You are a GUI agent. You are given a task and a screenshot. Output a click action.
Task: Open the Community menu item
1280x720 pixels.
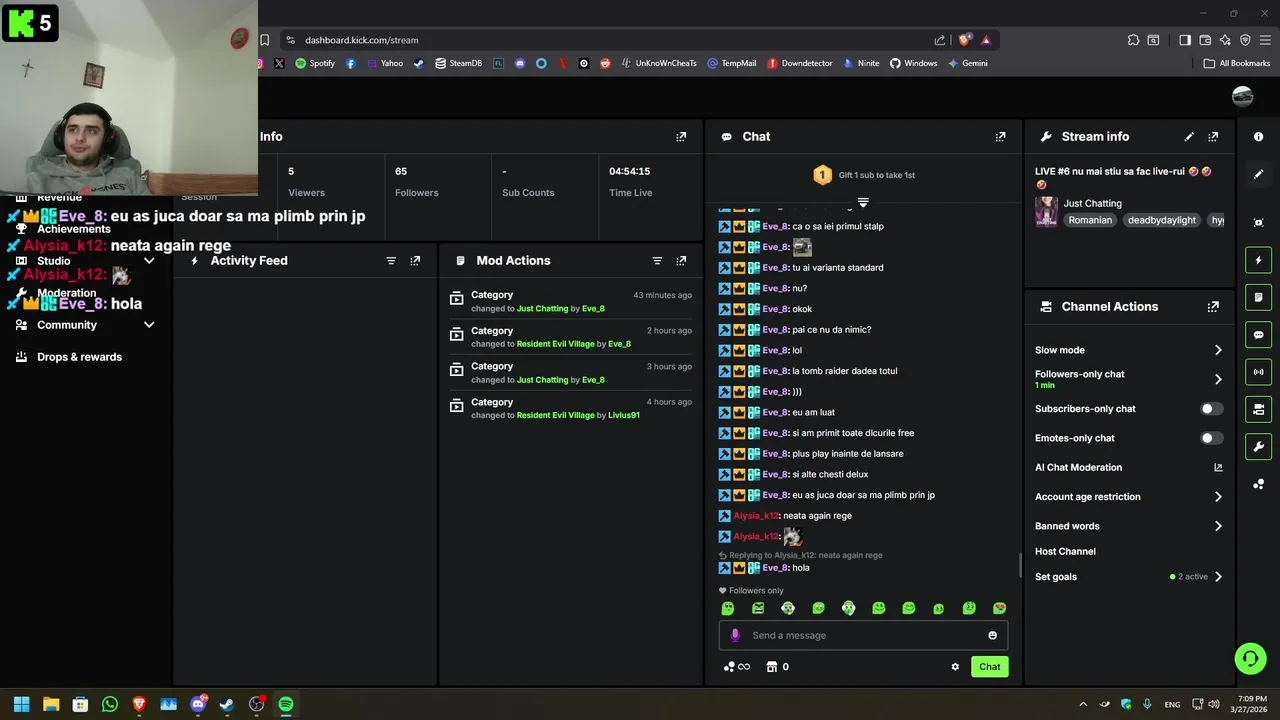coord(67,325)
